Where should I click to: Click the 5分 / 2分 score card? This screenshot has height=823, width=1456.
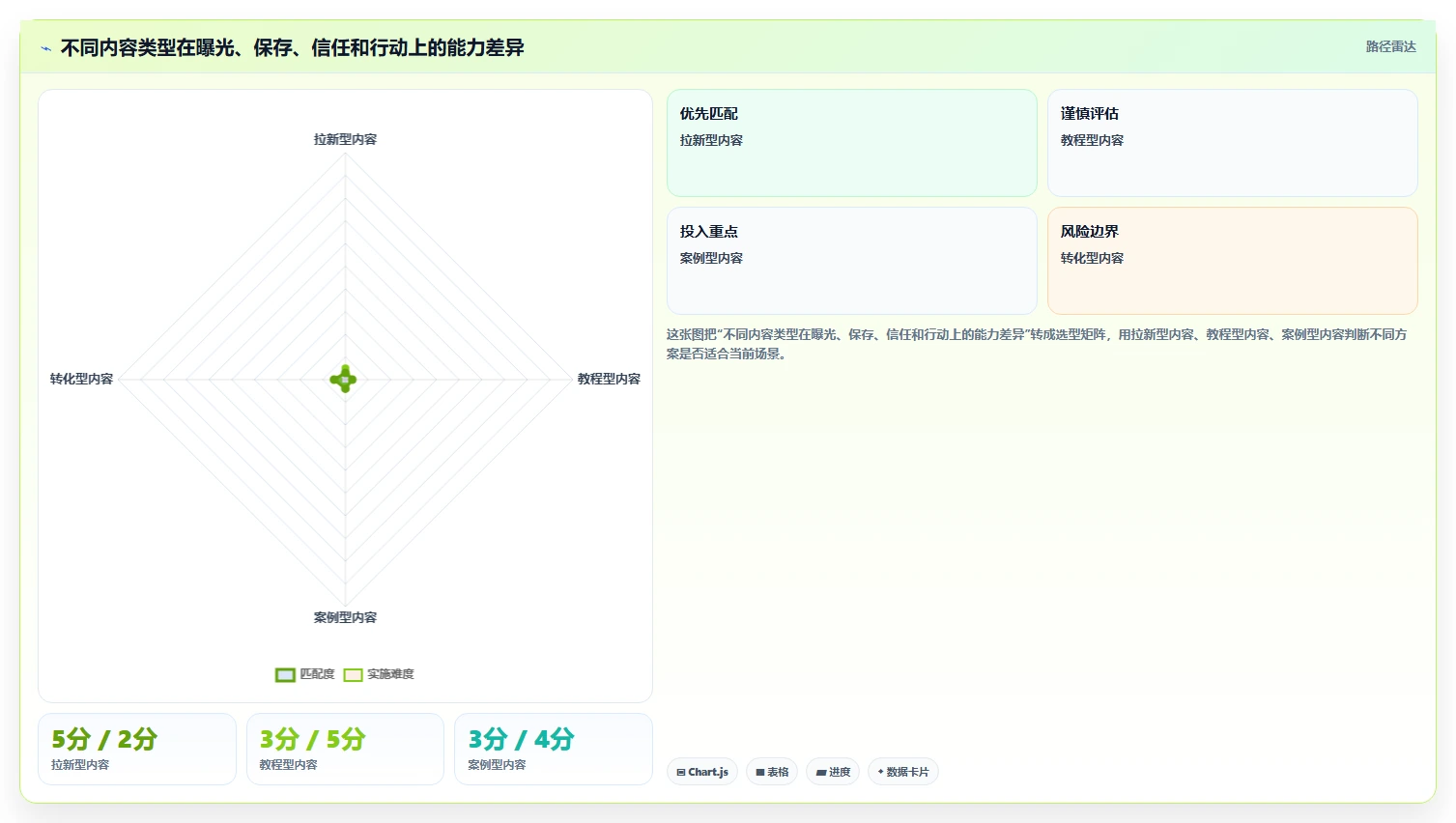point(137,750)
